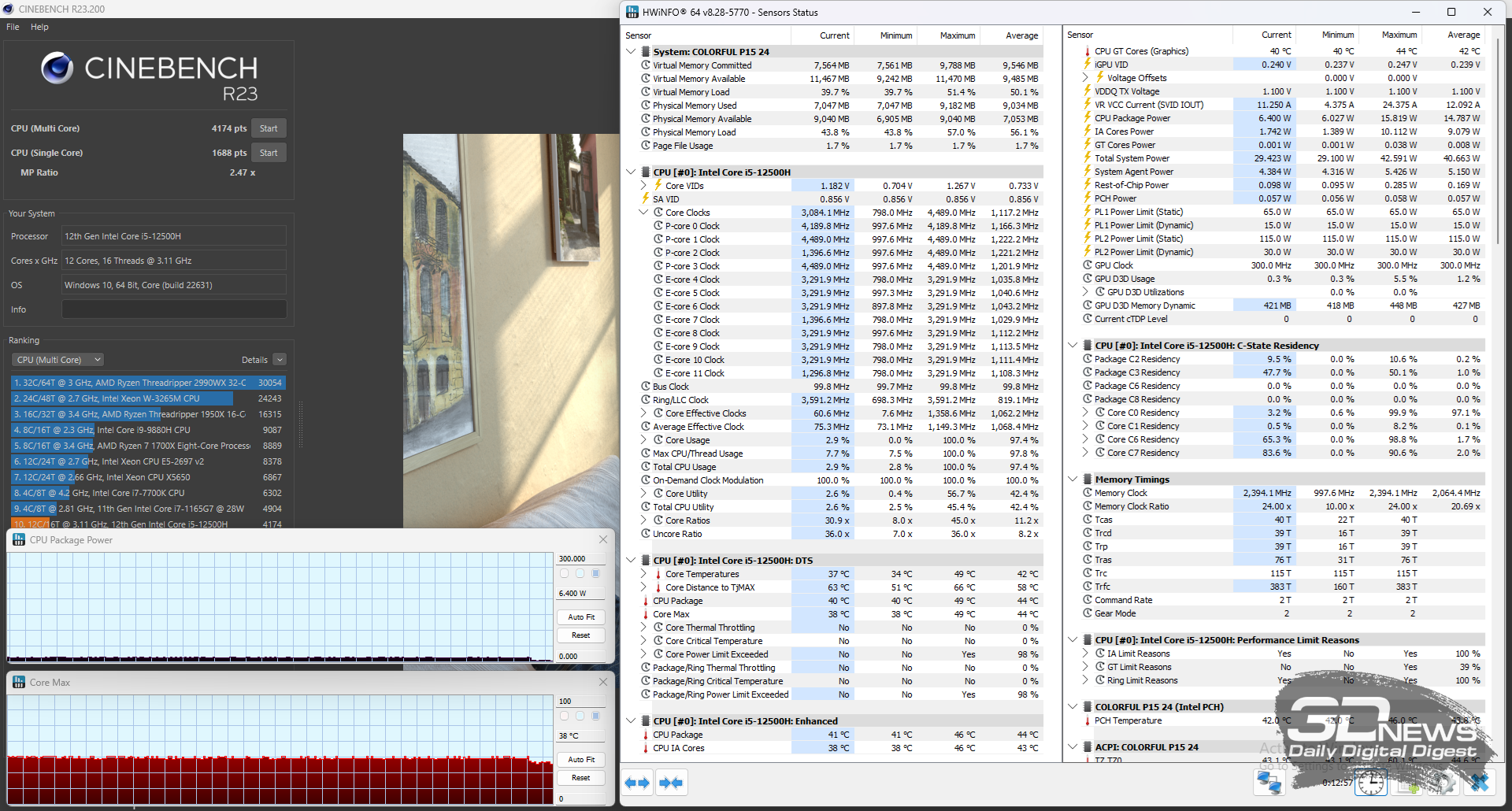Viewport: 1512px width, 811px height.
Task: Select the Core i7-7700K ranking entry
Action: tap(148, 493)
